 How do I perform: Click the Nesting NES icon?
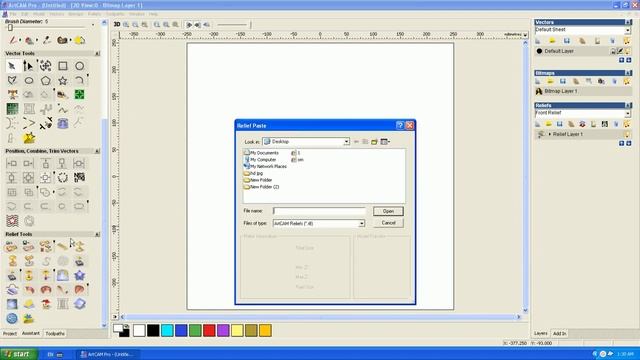80,177
